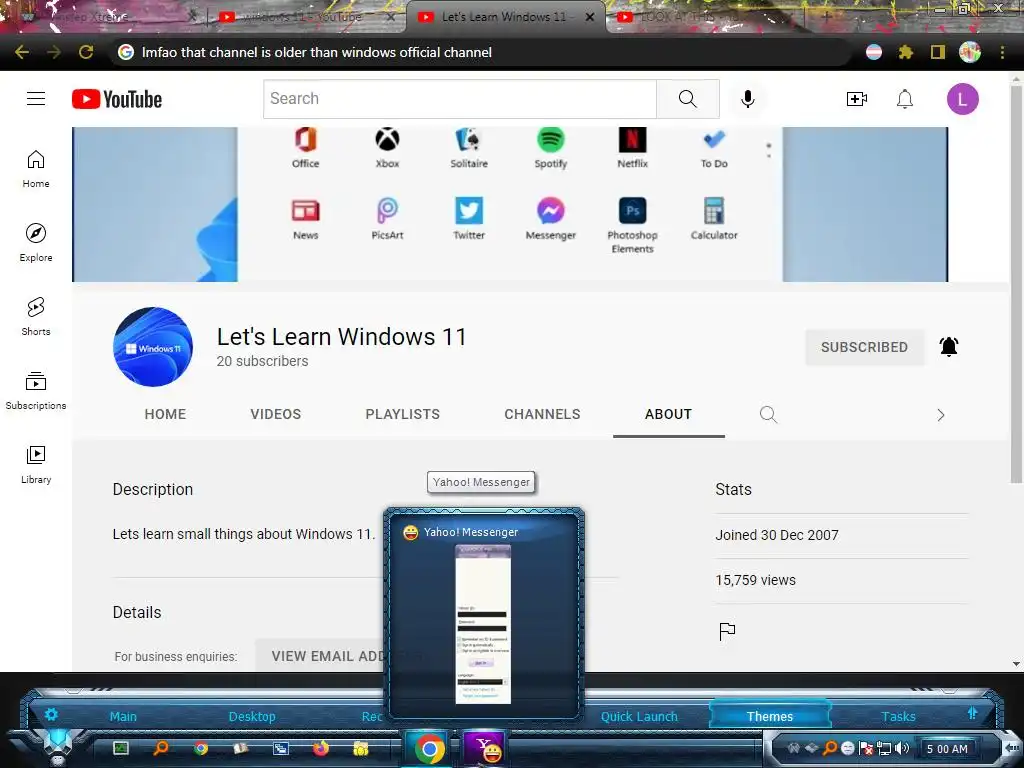Click the channel notification bell
1024x768 pixels.
tap(948, 347)
